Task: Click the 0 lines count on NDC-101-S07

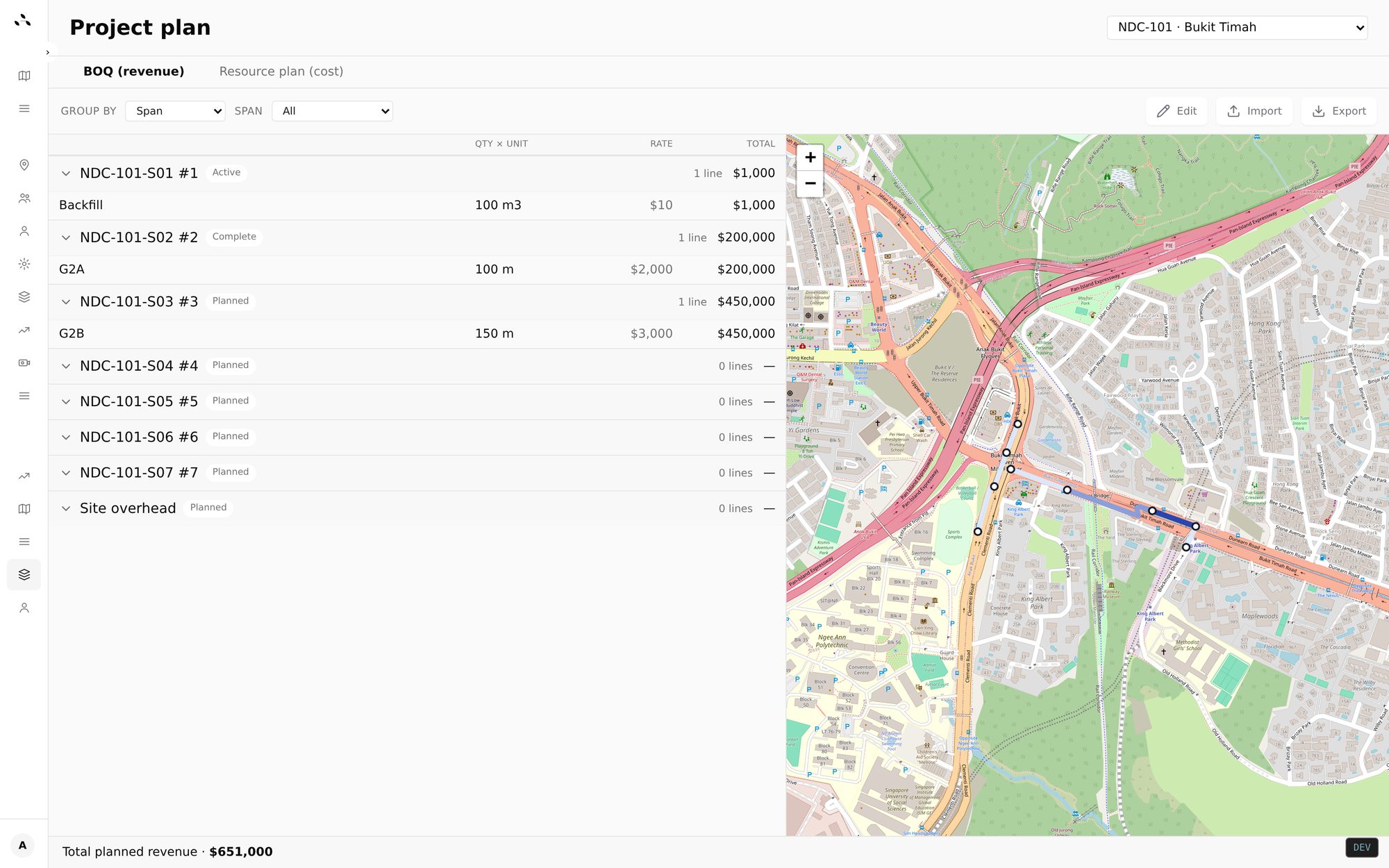Action: (x=735, y=473)
